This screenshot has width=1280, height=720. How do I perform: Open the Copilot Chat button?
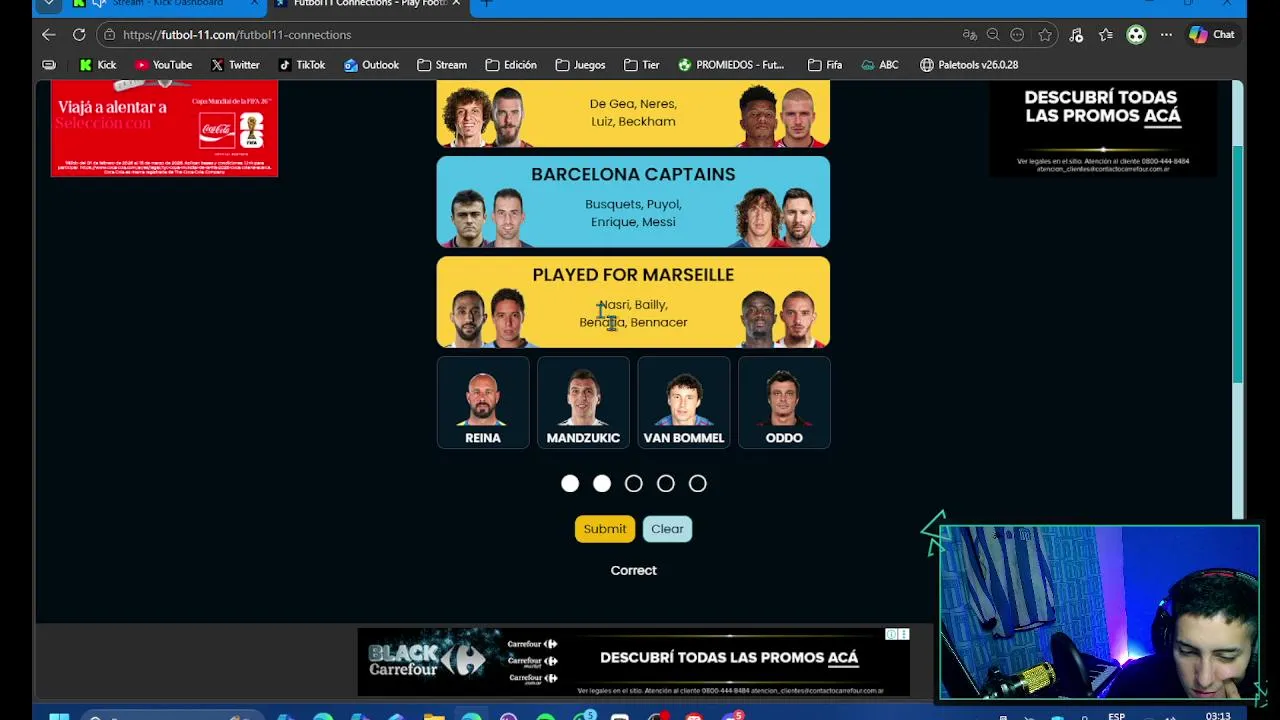pyautogui.click(x=1212, y=34)
